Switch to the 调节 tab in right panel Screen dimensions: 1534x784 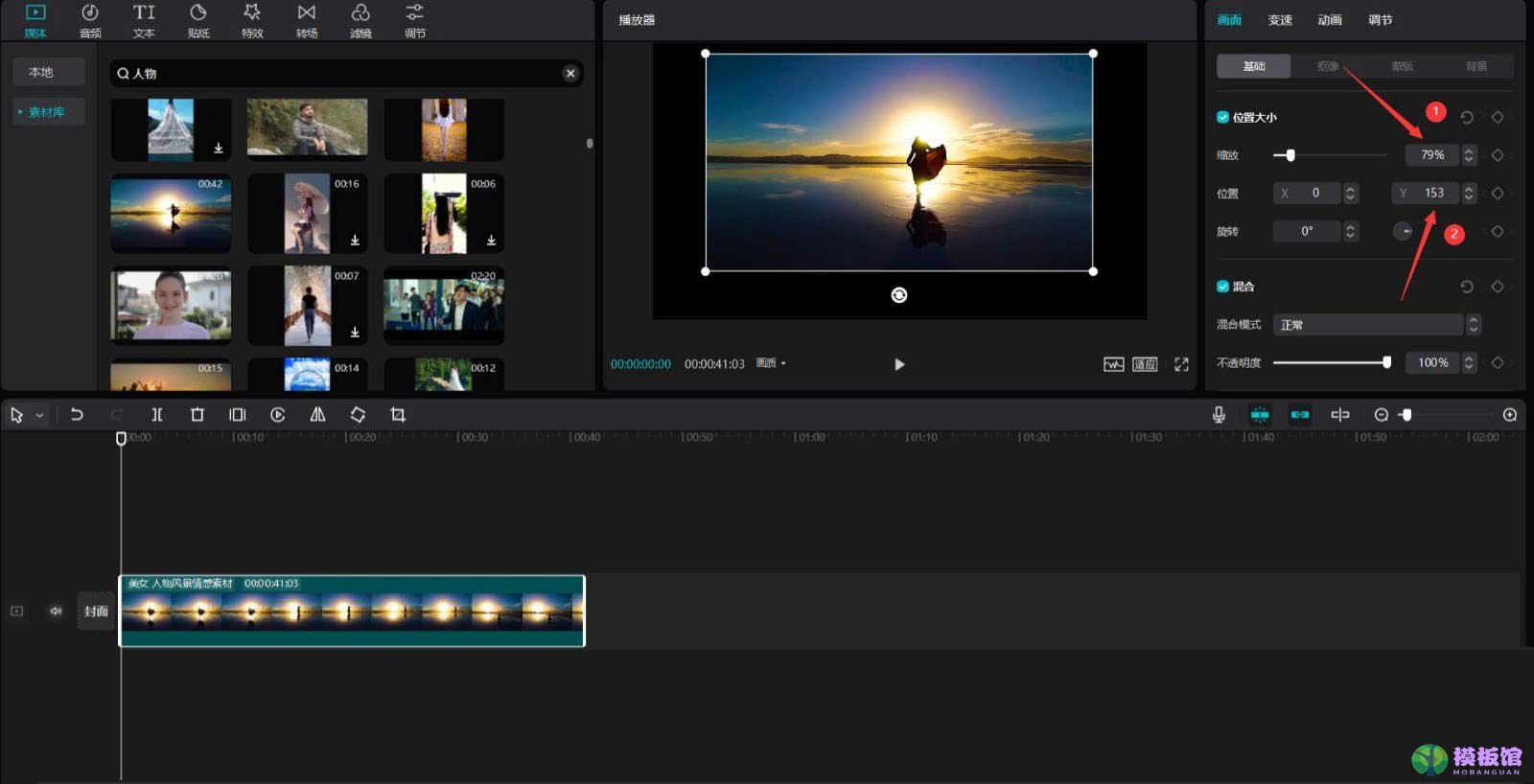[x=1380, y=20]
